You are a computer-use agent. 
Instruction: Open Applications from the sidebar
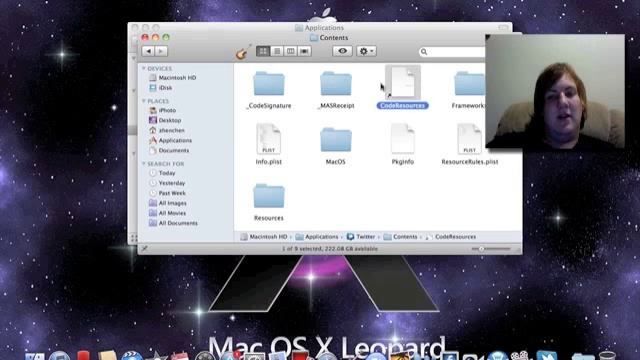[x=170, y=140]
